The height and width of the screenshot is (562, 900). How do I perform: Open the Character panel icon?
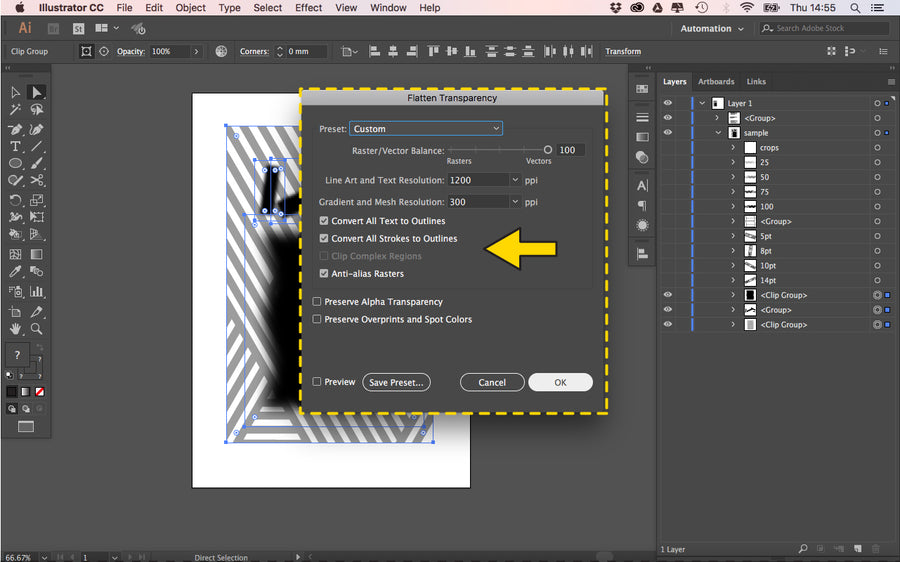pos(642,185)
